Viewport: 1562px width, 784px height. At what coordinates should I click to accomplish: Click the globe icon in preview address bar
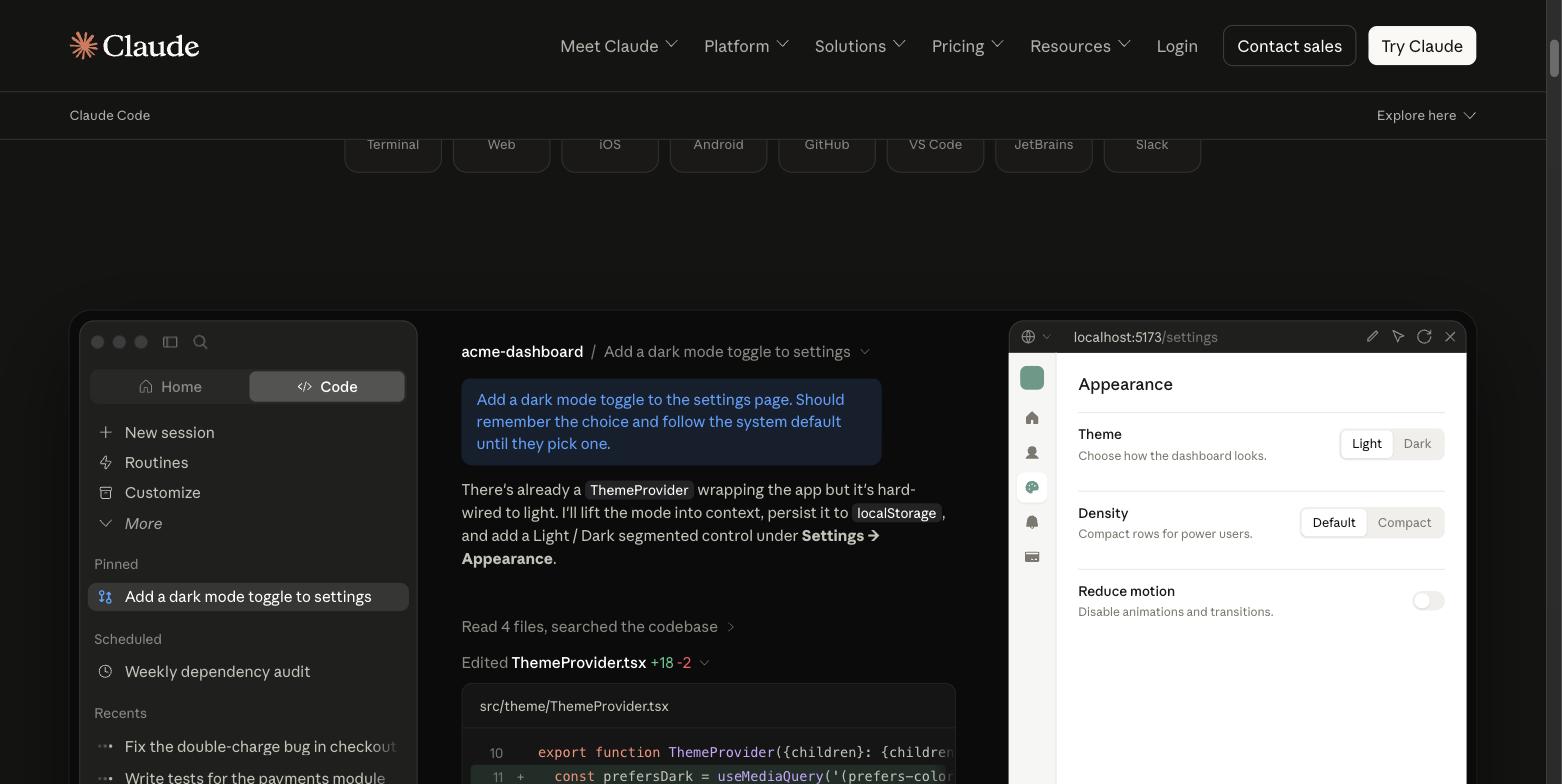[x=1028, y=337]
